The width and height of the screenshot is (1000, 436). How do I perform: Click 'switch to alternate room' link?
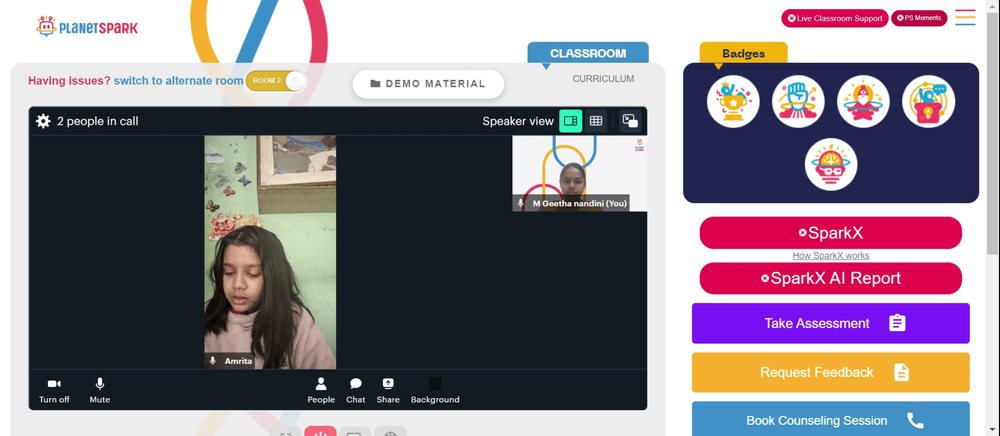pos(178,81)
